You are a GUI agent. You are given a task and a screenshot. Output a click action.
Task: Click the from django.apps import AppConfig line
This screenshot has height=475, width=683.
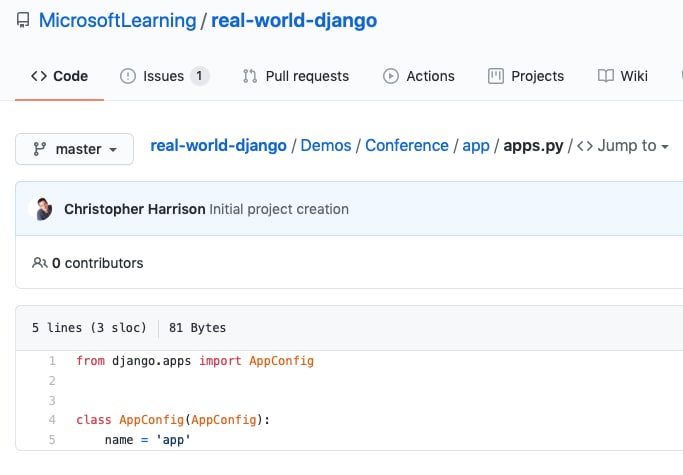click(195, 361)
